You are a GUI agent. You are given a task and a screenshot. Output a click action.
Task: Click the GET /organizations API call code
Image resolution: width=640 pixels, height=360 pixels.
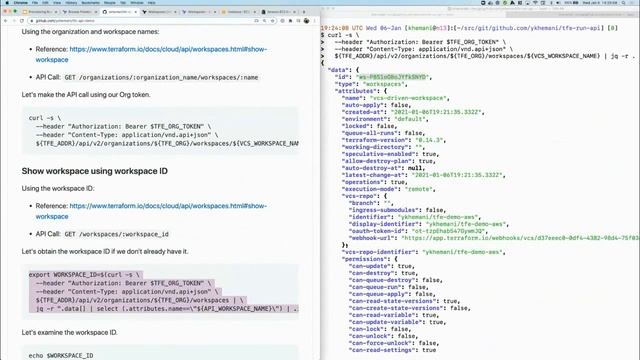click(161, 78)
